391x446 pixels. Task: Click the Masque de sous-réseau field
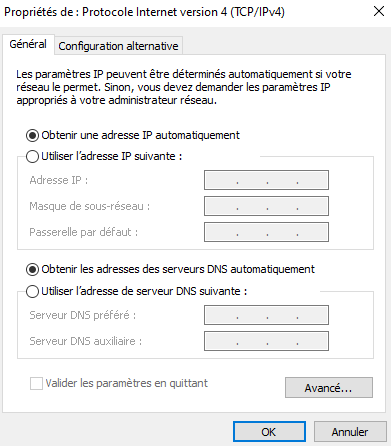point(266,206)
